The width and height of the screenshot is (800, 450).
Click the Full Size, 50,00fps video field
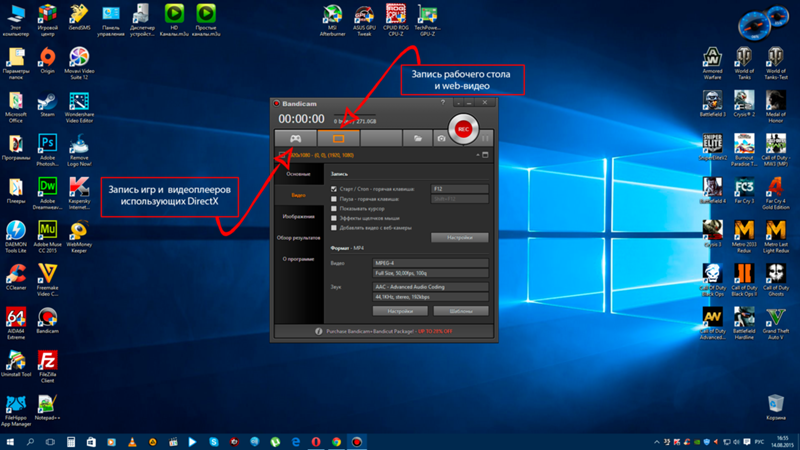pos(430,273)
